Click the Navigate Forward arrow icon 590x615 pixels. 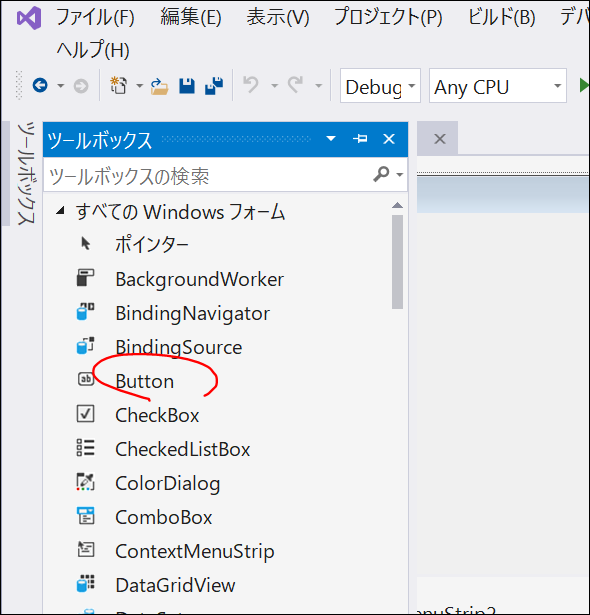coord(81,86)
